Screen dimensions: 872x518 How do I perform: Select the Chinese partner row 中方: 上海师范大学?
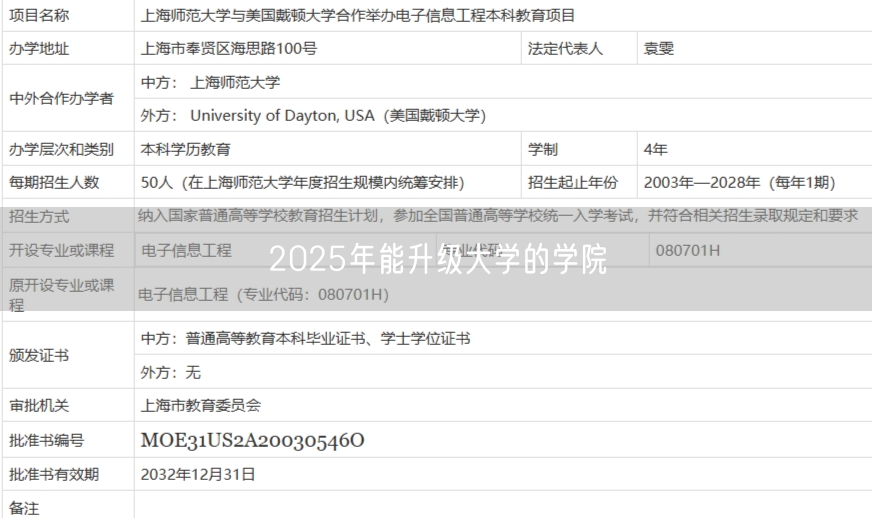point(211,83)
